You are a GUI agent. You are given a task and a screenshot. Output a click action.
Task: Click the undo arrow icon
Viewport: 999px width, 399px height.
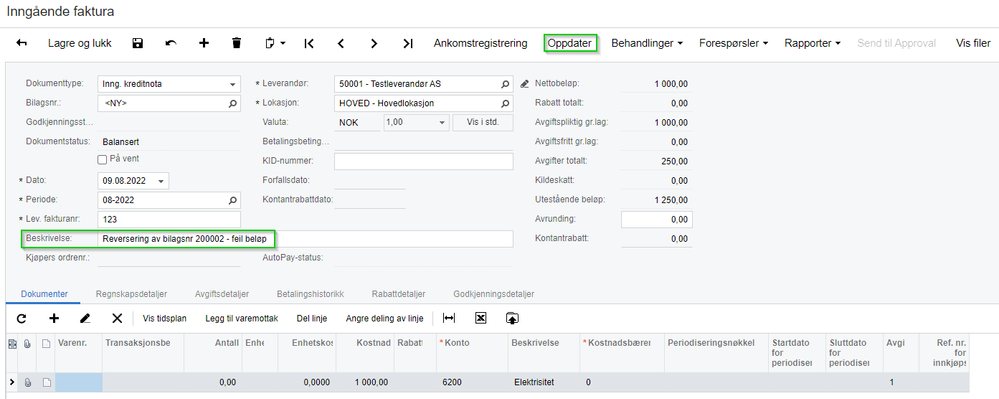coord(171,43)
